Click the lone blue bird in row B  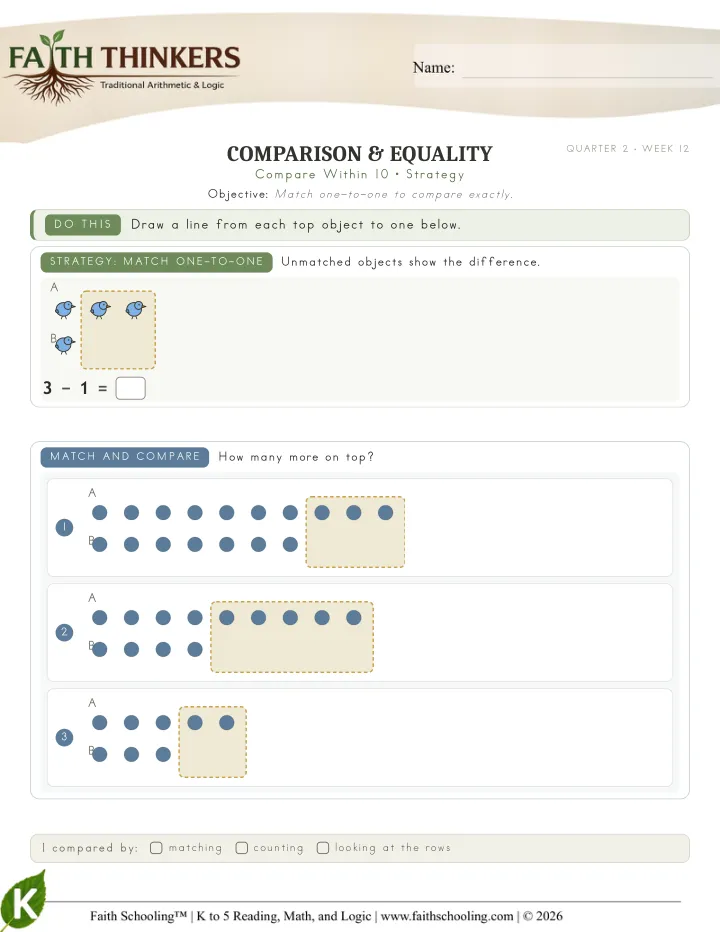pos(64,344)
